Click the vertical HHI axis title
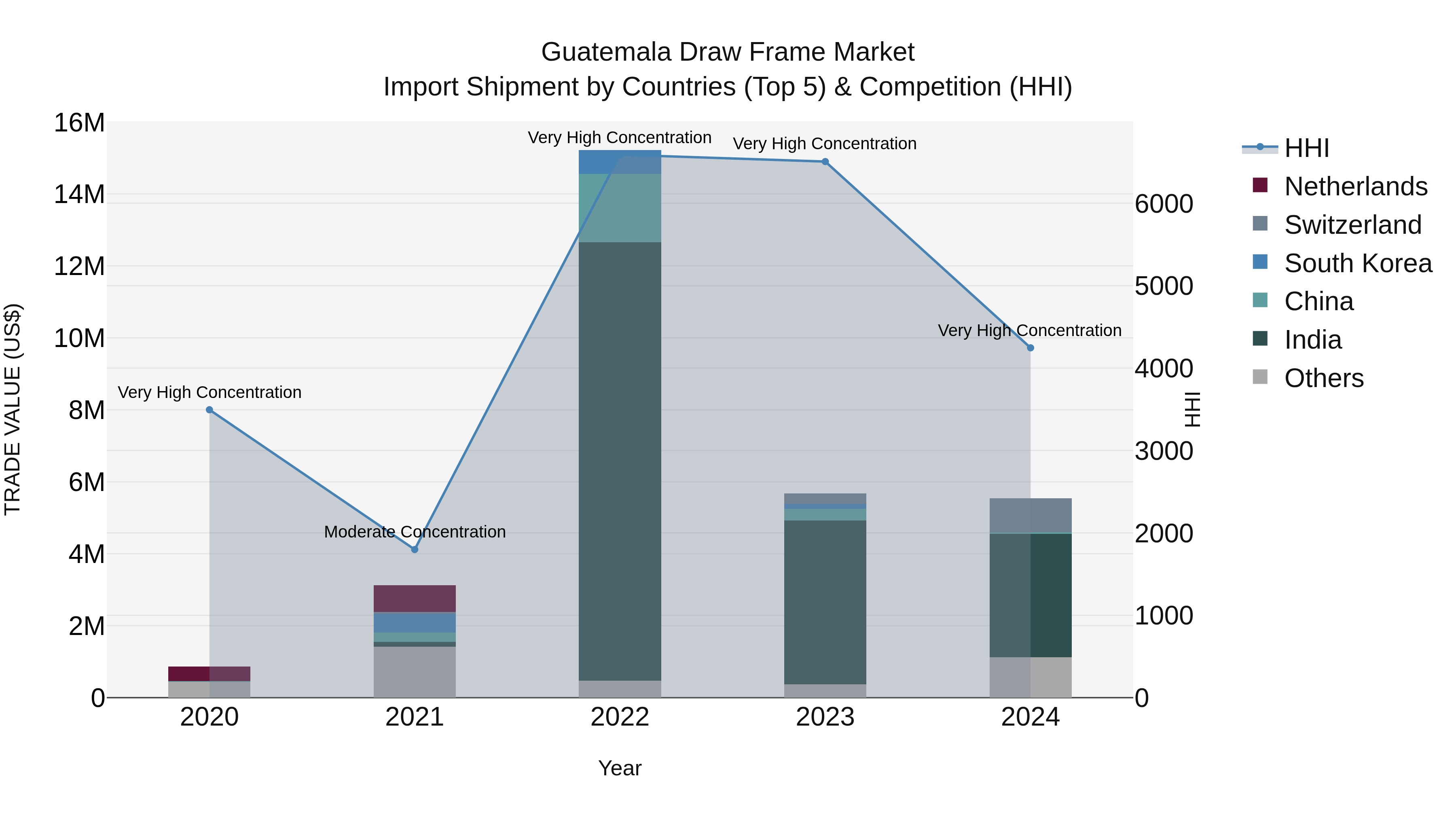Image resolution: width=1456 pixels, height=819 pixels. pyautogui.click(x=1192, y=409)
